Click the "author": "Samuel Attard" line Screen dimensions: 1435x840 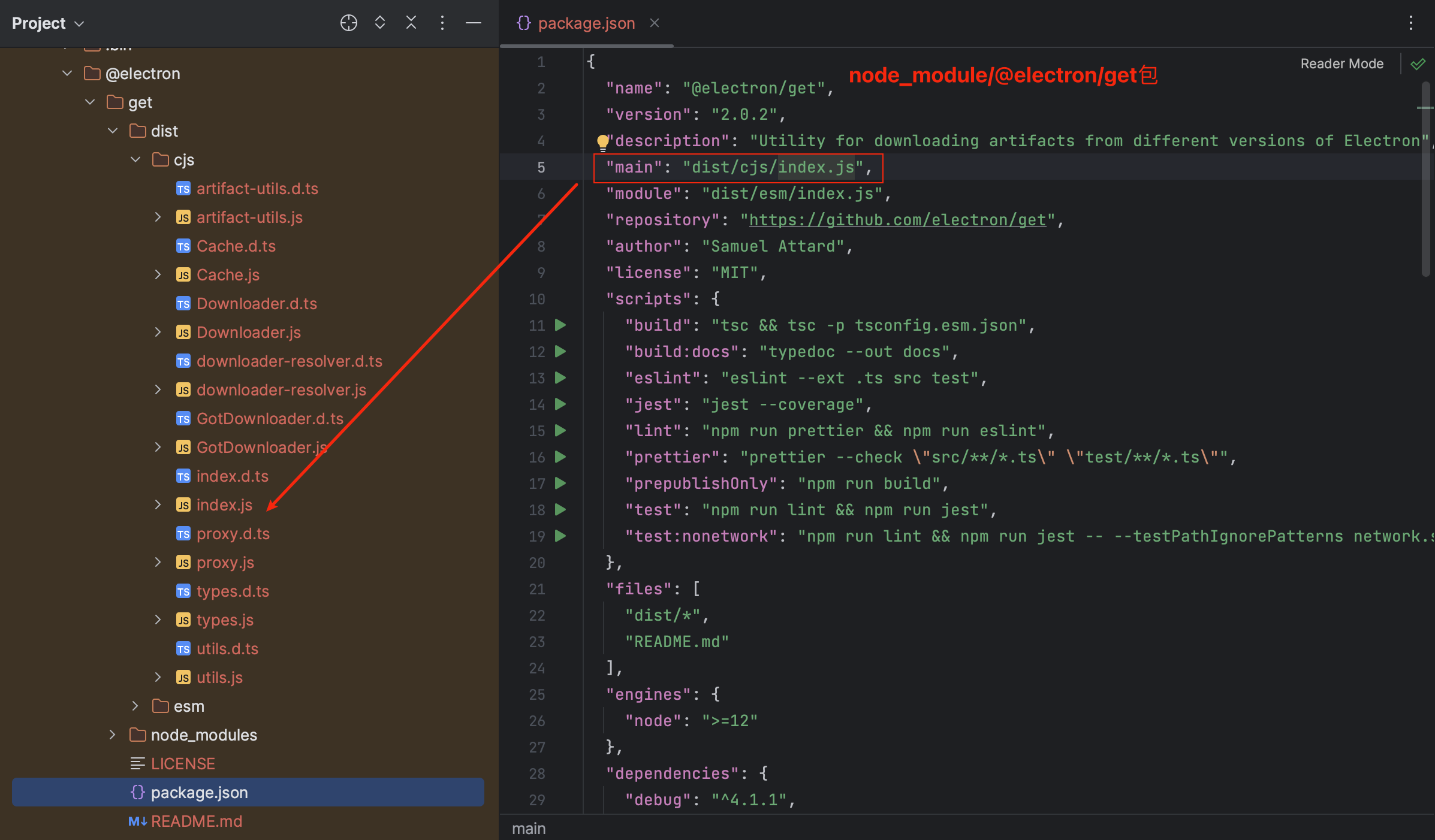[x=729, y=246]
